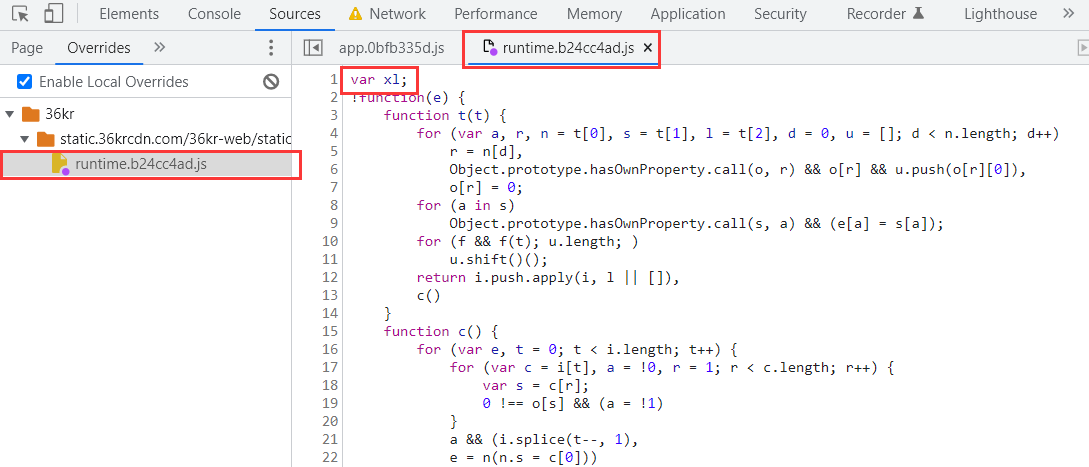Click the Network tab warning icon
Screen dimensions: 1089x467
[x=355, y=14]
